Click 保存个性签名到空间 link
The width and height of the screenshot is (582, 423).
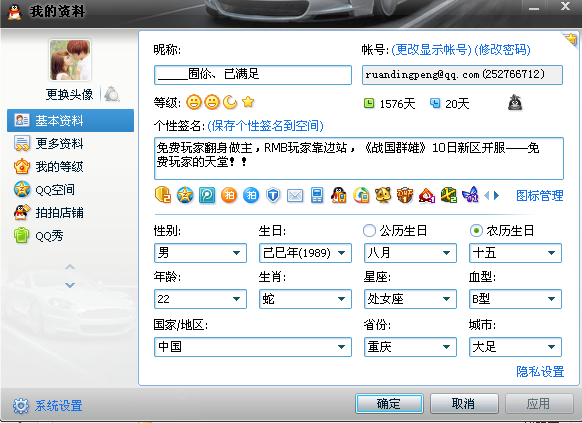265,126
